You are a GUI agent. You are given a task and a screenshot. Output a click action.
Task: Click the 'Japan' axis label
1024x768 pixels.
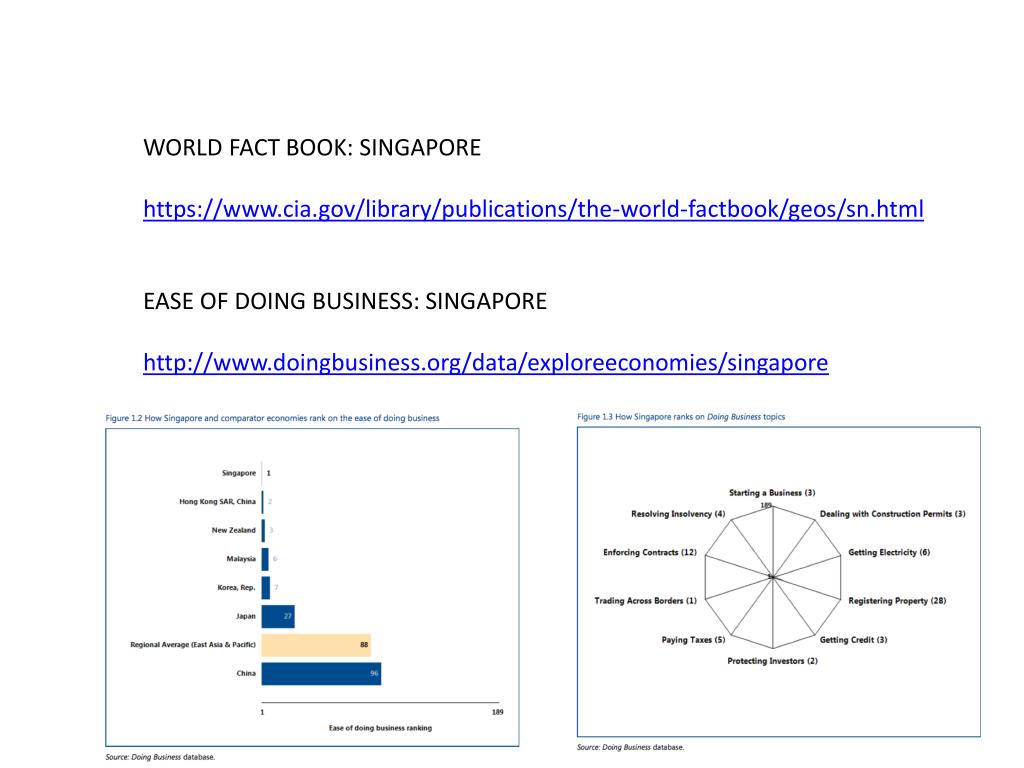[246, 616]
